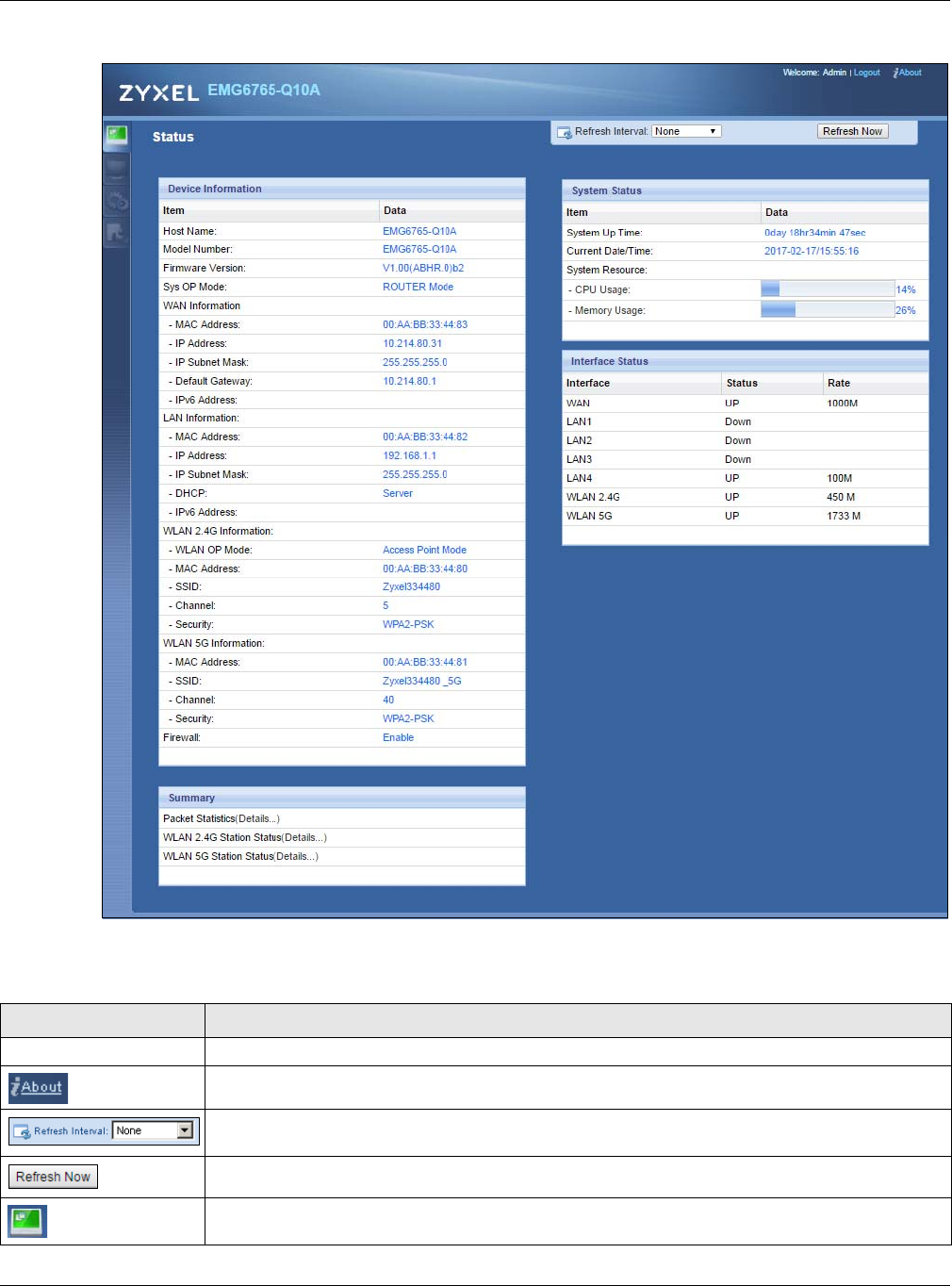Click the Memory Usage progress bar
952x1286 pixels.
(828, 309)
